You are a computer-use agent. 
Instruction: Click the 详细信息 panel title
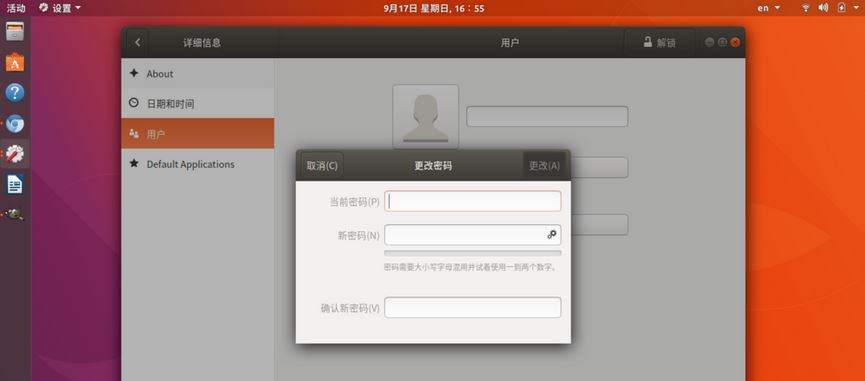coord(202,43)
